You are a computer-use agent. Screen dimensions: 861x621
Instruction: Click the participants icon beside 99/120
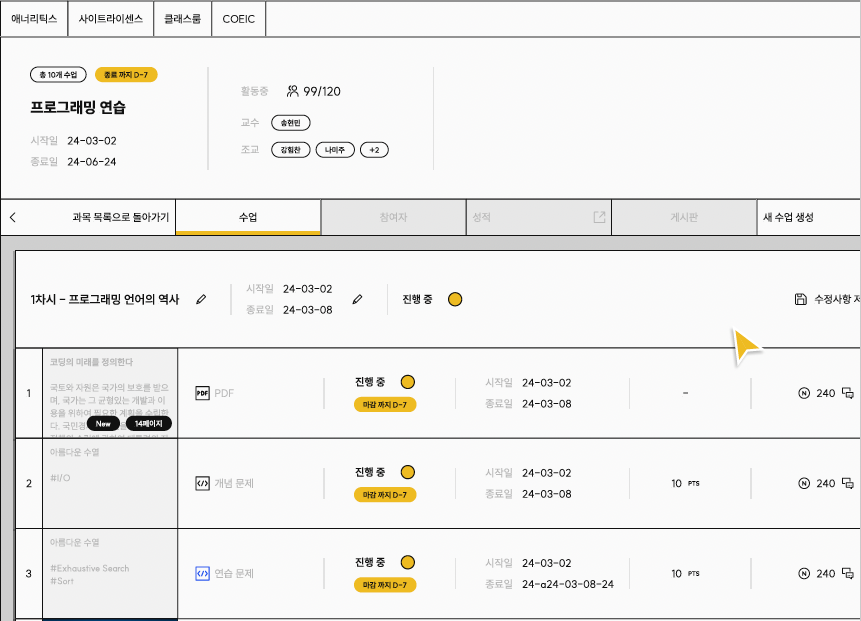[x=293, y=91]
